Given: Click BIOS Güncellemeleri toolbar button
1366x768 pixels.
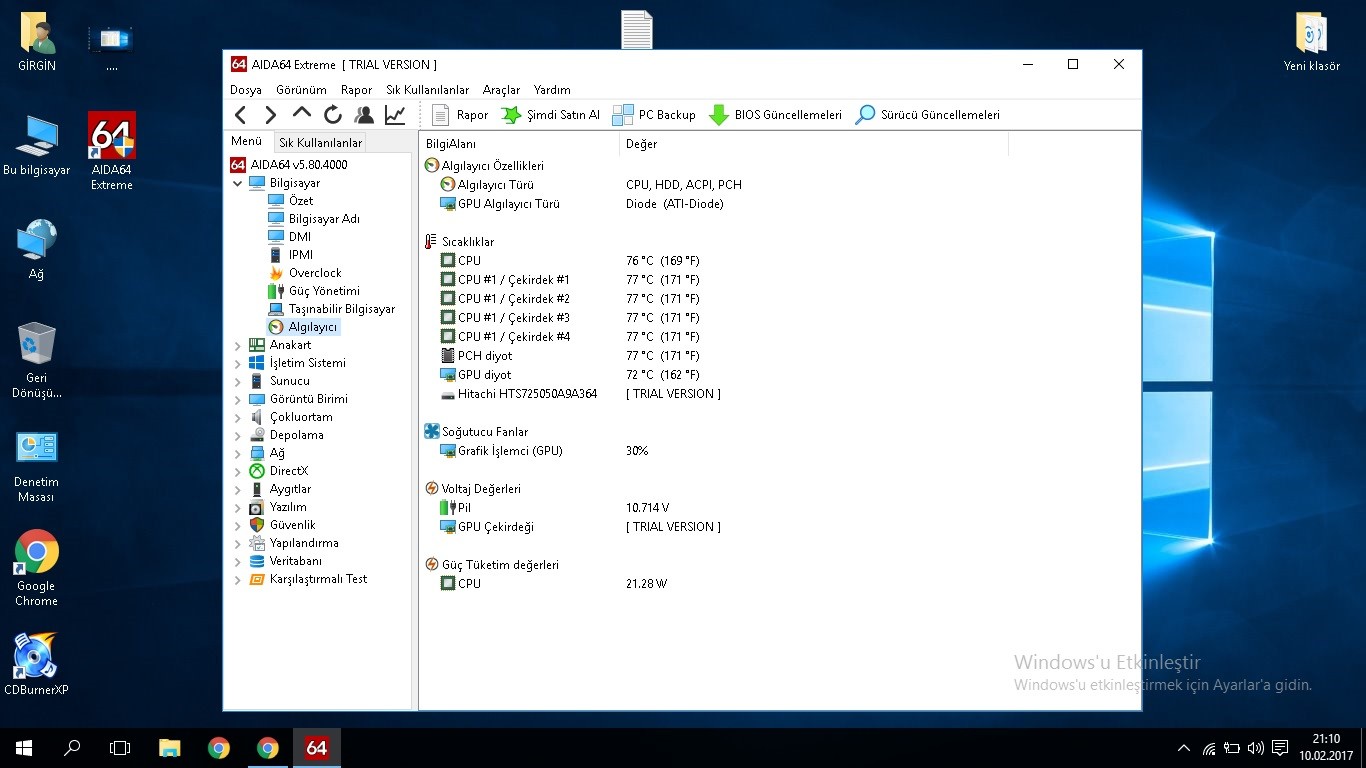Looking at the screenshot, I should click(x=775, y=115).
